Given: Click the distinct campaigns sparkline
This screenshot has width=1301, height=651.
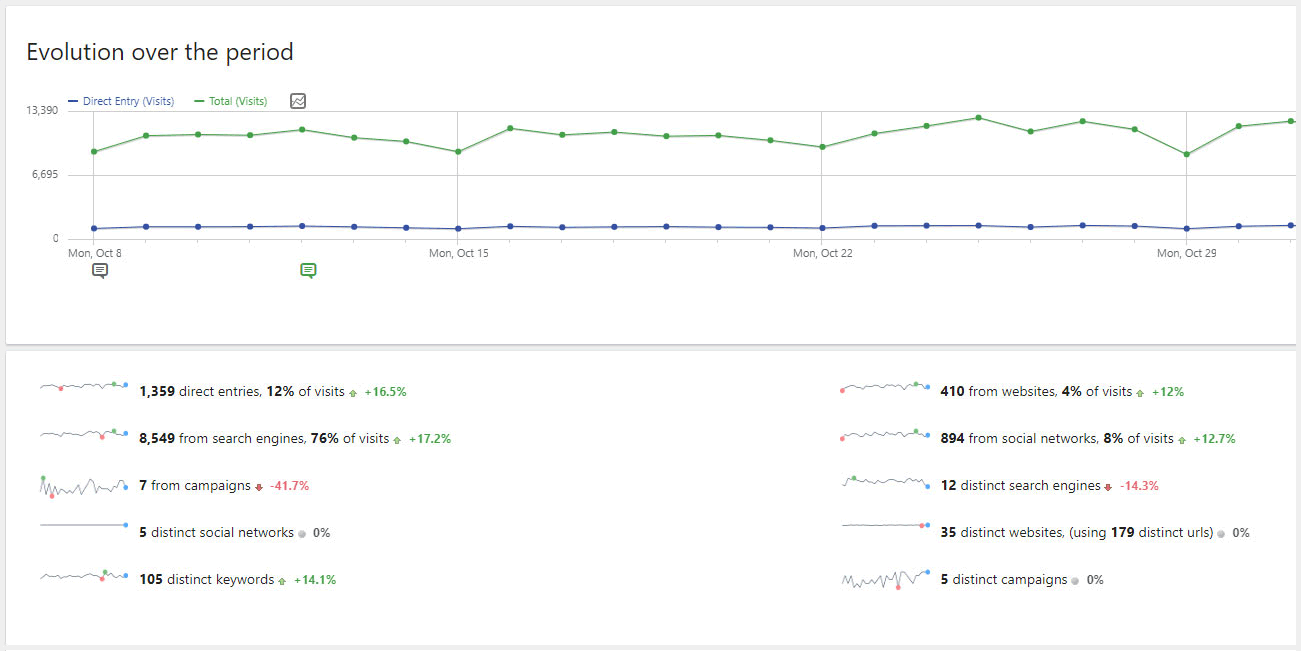Looking at the screenshot, I should 885,579.
